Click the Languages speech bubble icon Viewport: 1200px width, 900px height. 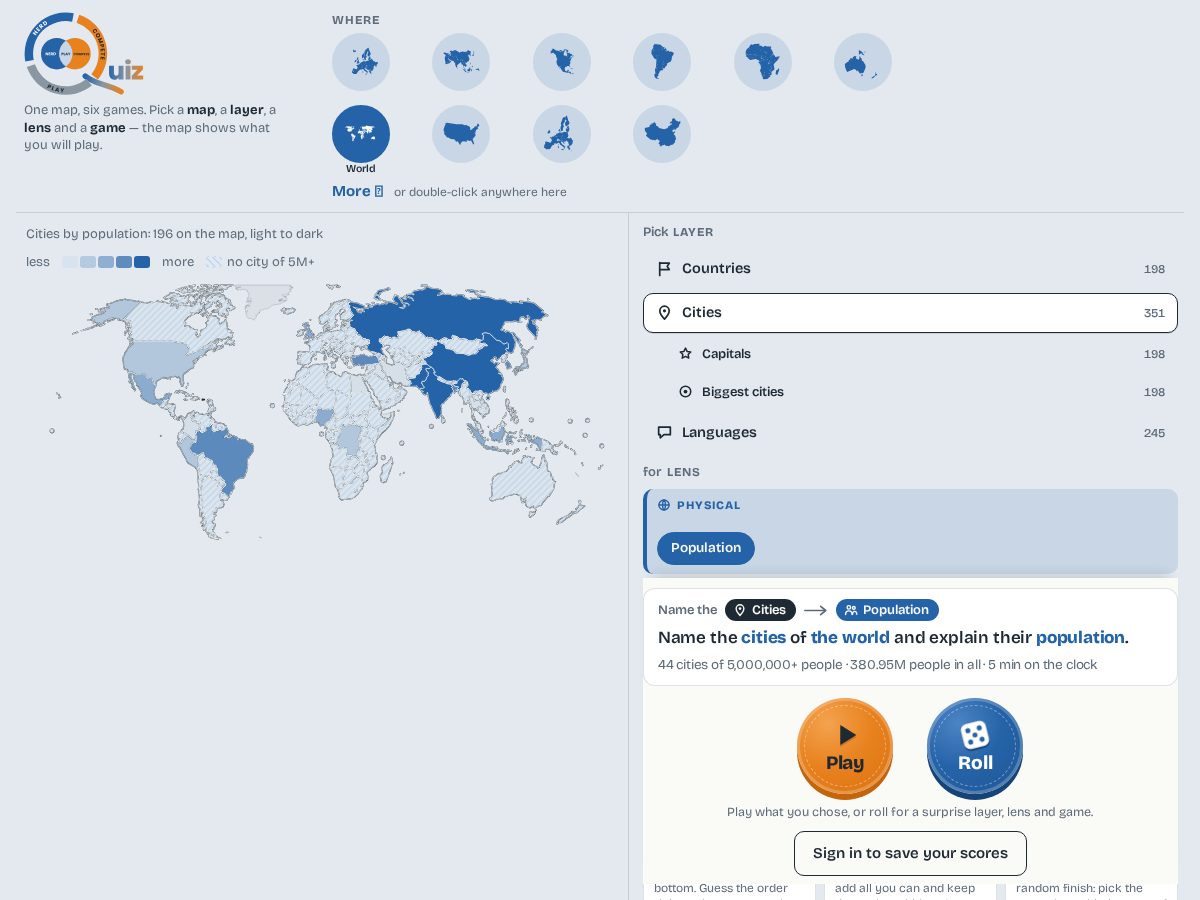(x=664, y=433)
